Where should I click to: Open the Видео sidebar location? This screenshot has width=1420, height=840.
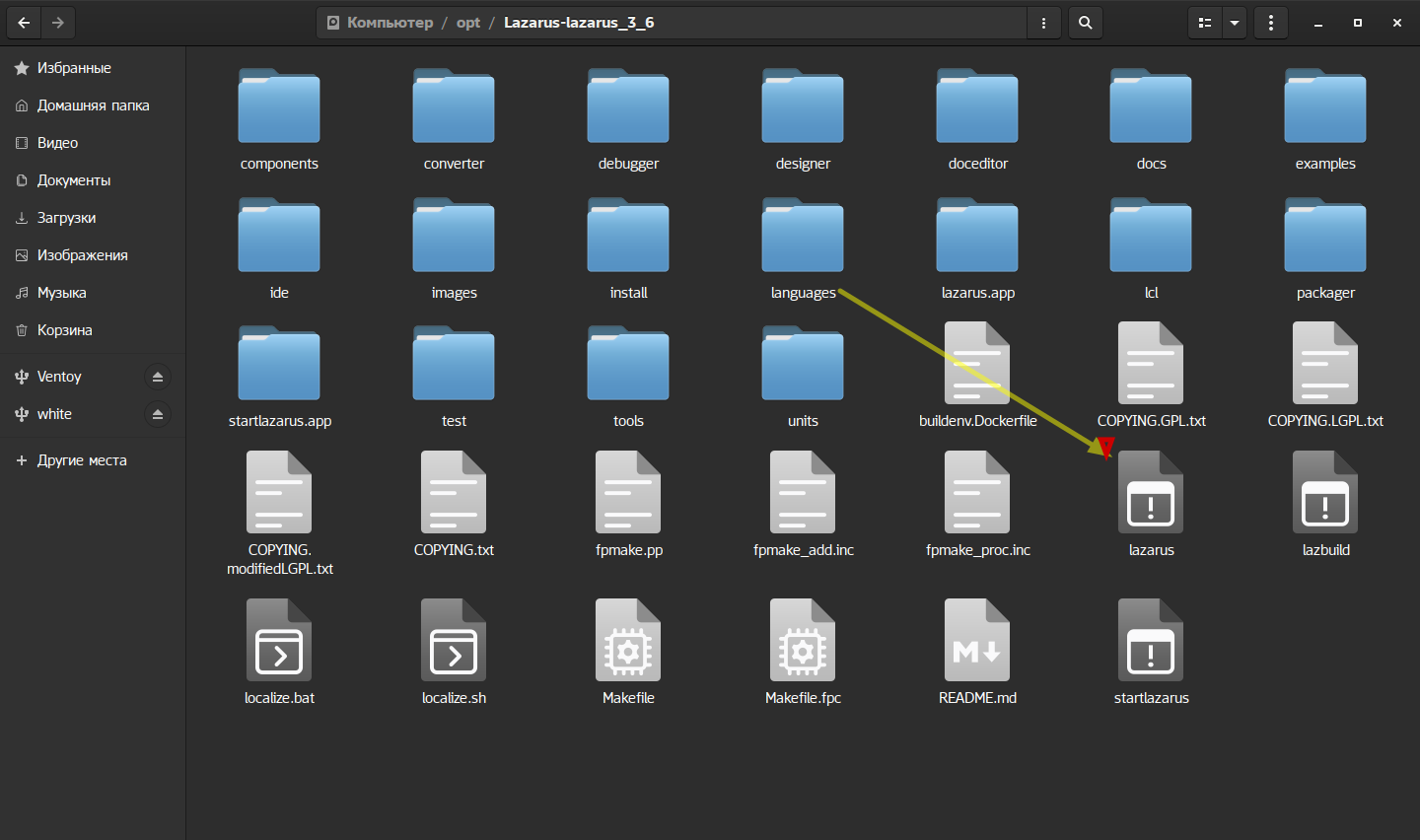coord(93,143)
